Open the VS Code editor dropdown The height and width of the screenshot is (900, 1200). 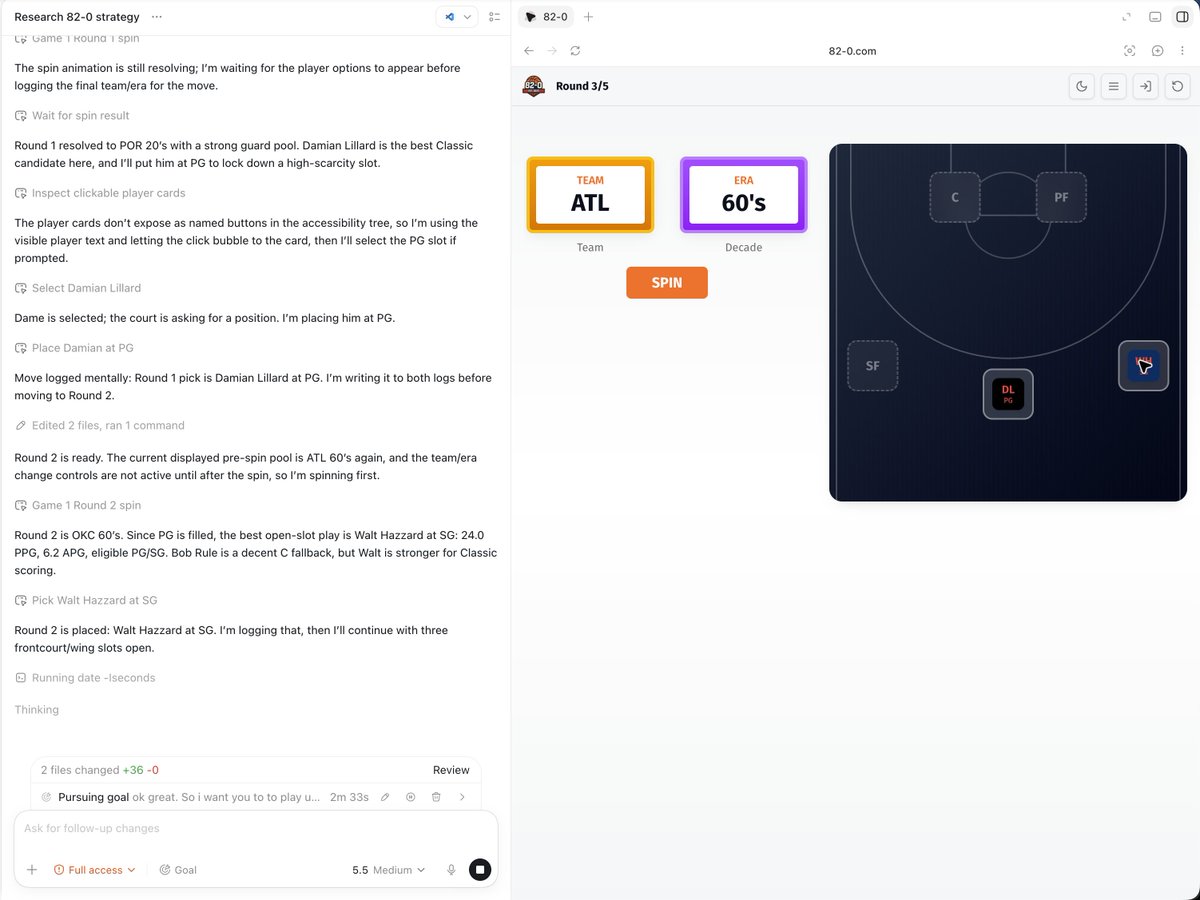457,17
